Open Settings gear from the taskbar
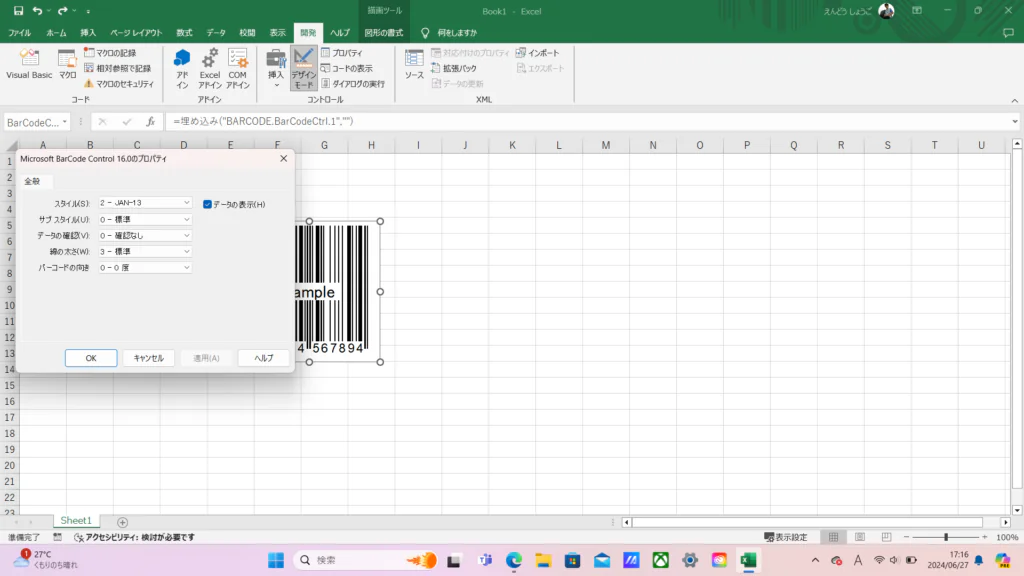 click(690, 560)
